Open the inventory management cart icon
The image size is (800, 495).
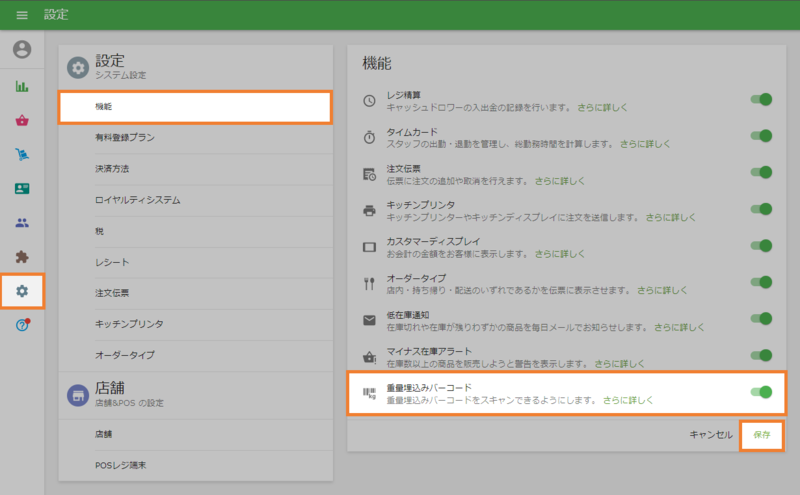click(22, 154)
